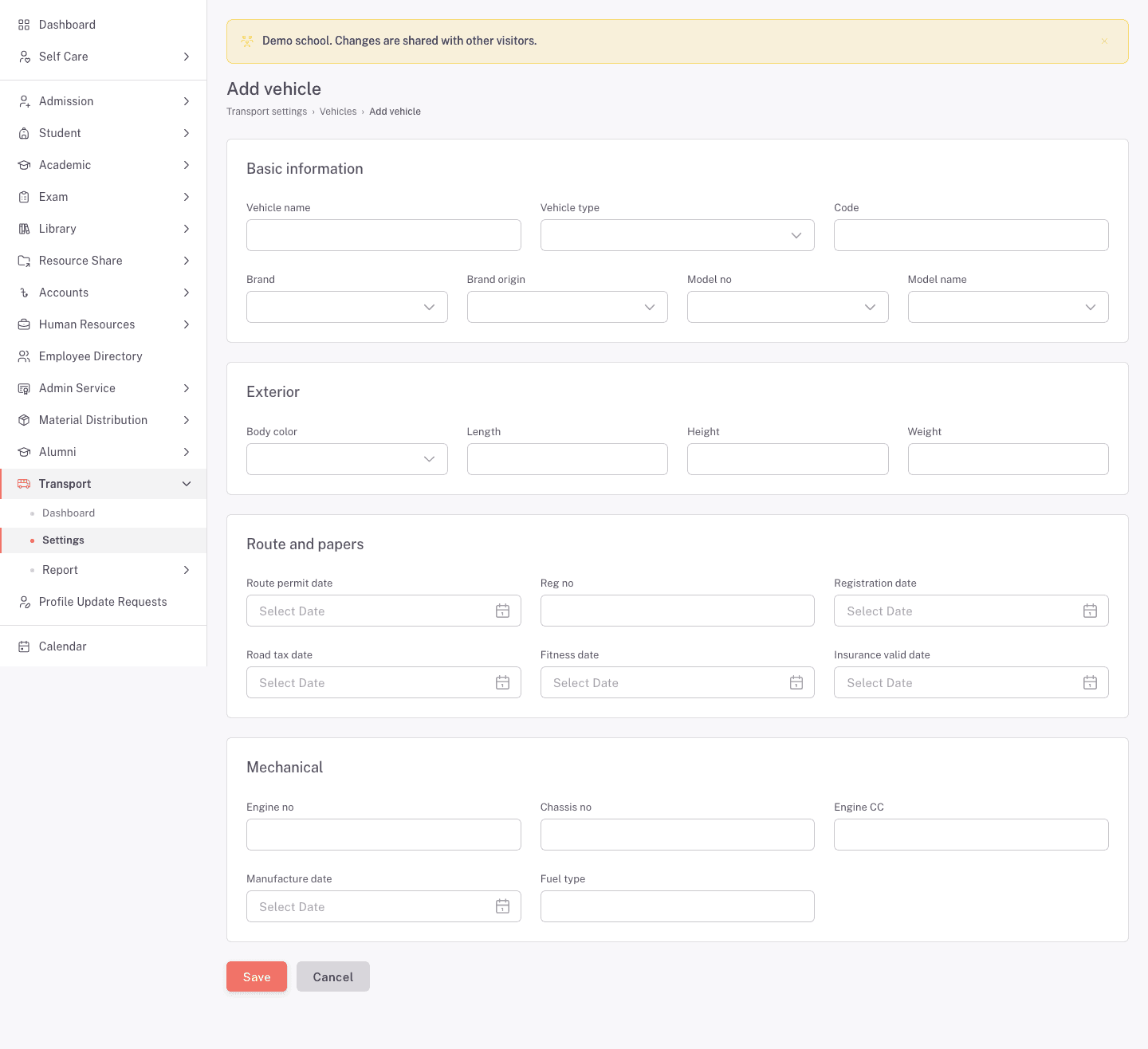Click the Material Distribution box icon
The width and height of the screenshot is (1148, 1049).
tap(24, 420)
